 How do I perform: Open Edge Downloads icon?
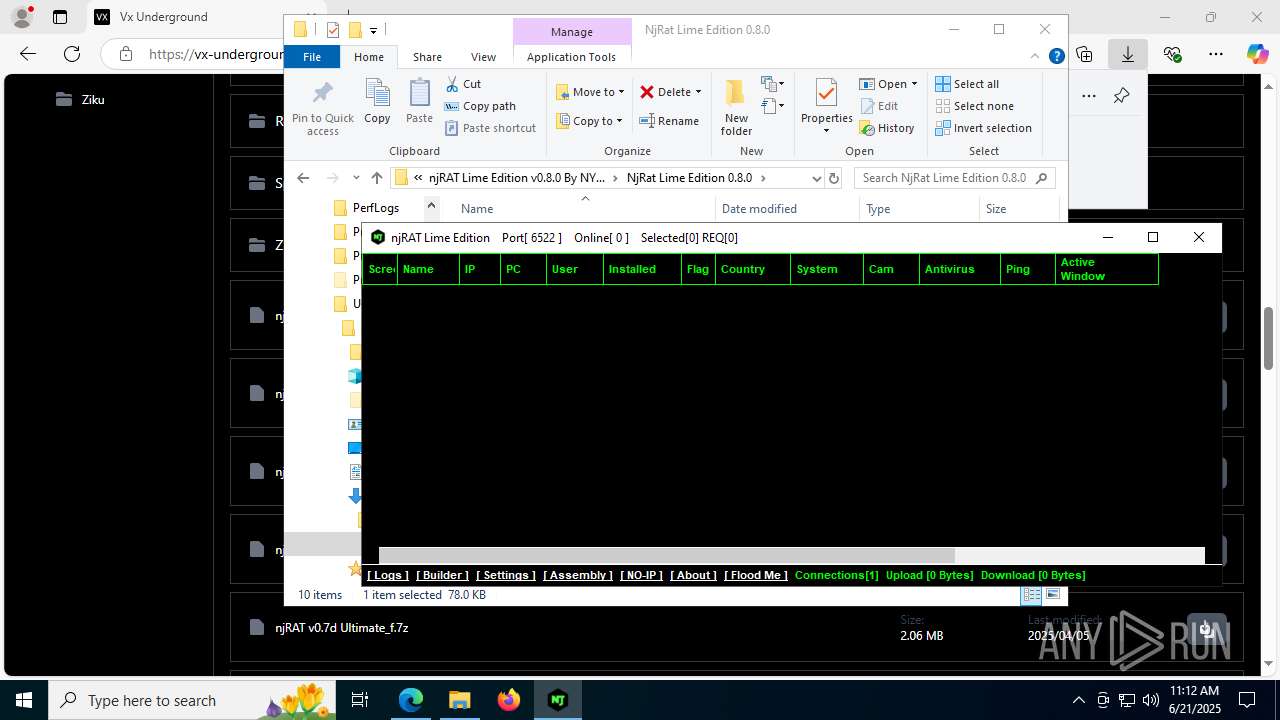[x=1127, y=54]
